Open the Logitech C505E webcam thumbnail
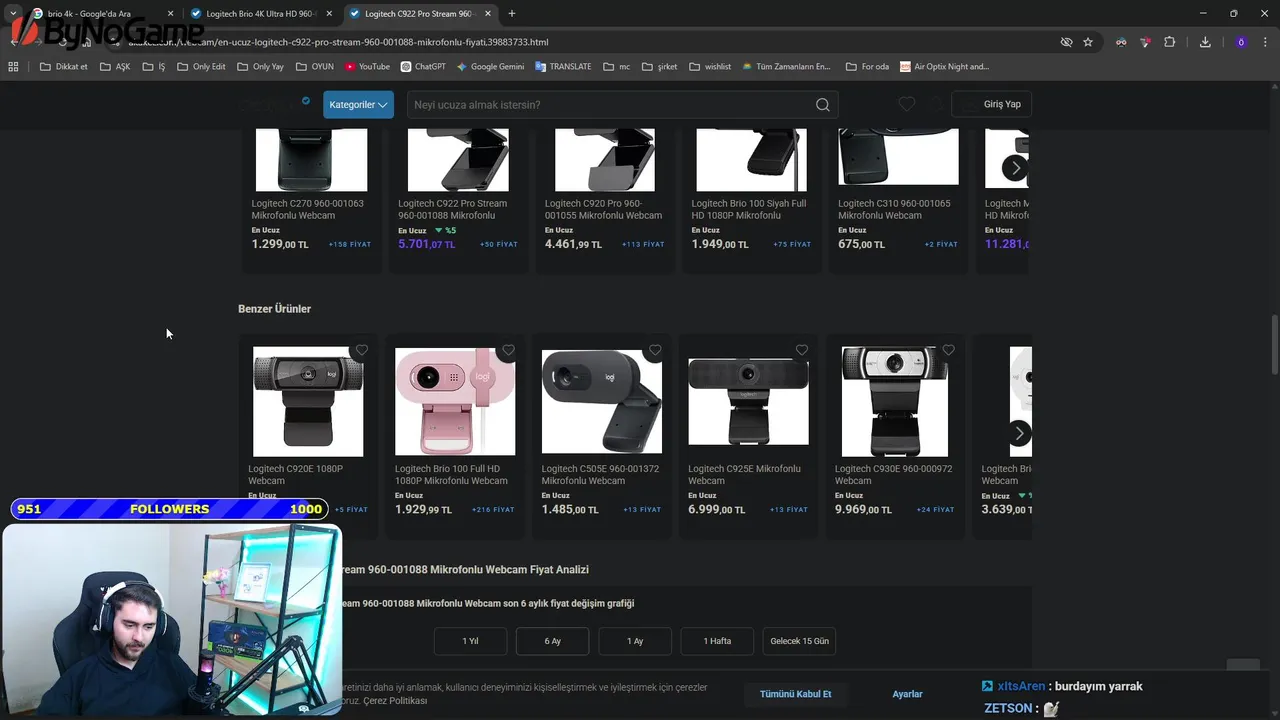The width and height of the screenshot is (1280, 720). point(602,402)
